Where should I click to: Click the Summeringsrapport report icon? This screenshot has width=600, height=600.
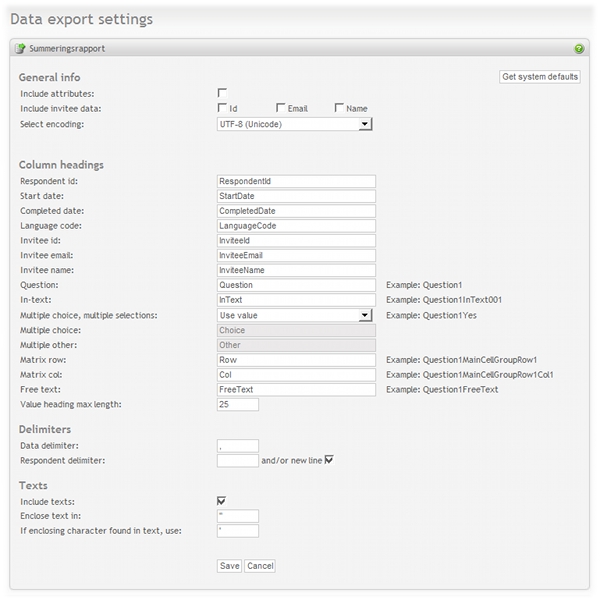coord(20,49)
